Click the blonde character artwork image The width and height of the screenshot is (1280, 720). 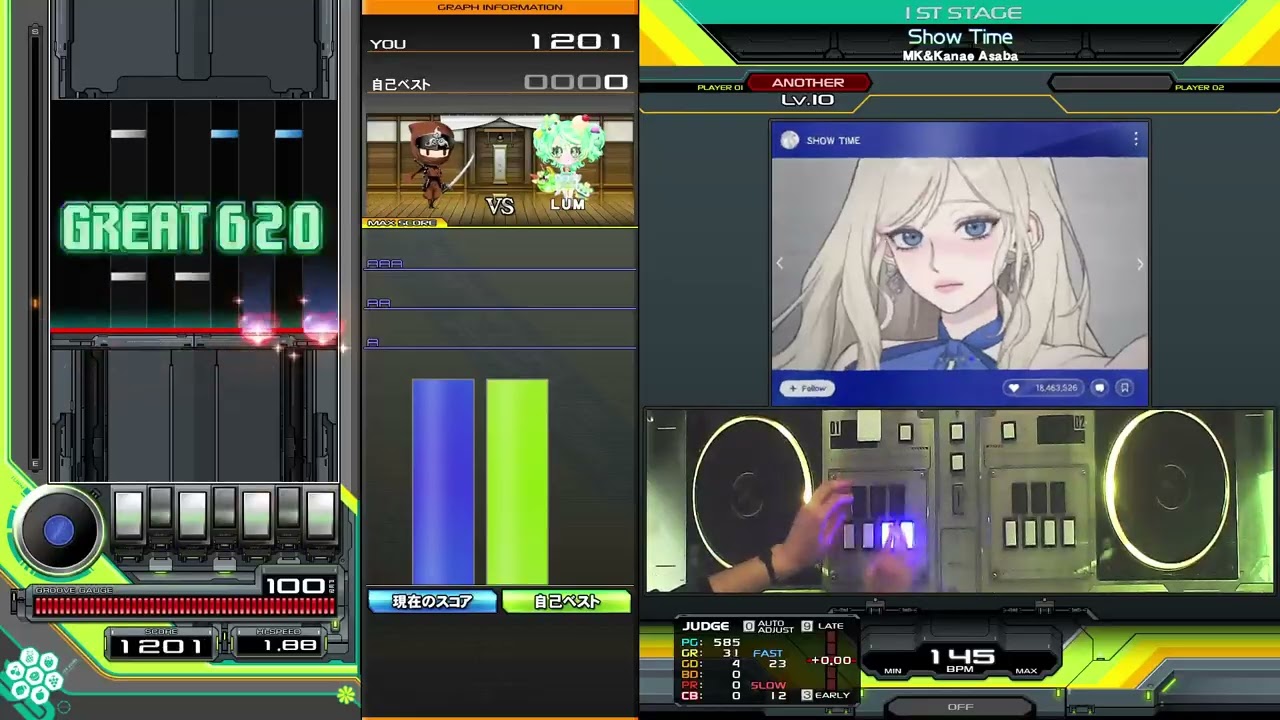pyautogui.click(x=960, y=265)
